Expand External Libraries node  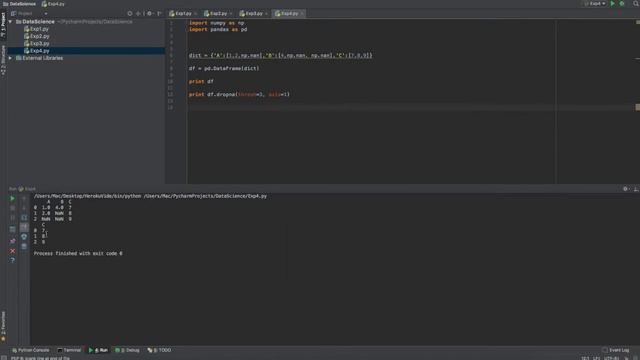[10, 58]
